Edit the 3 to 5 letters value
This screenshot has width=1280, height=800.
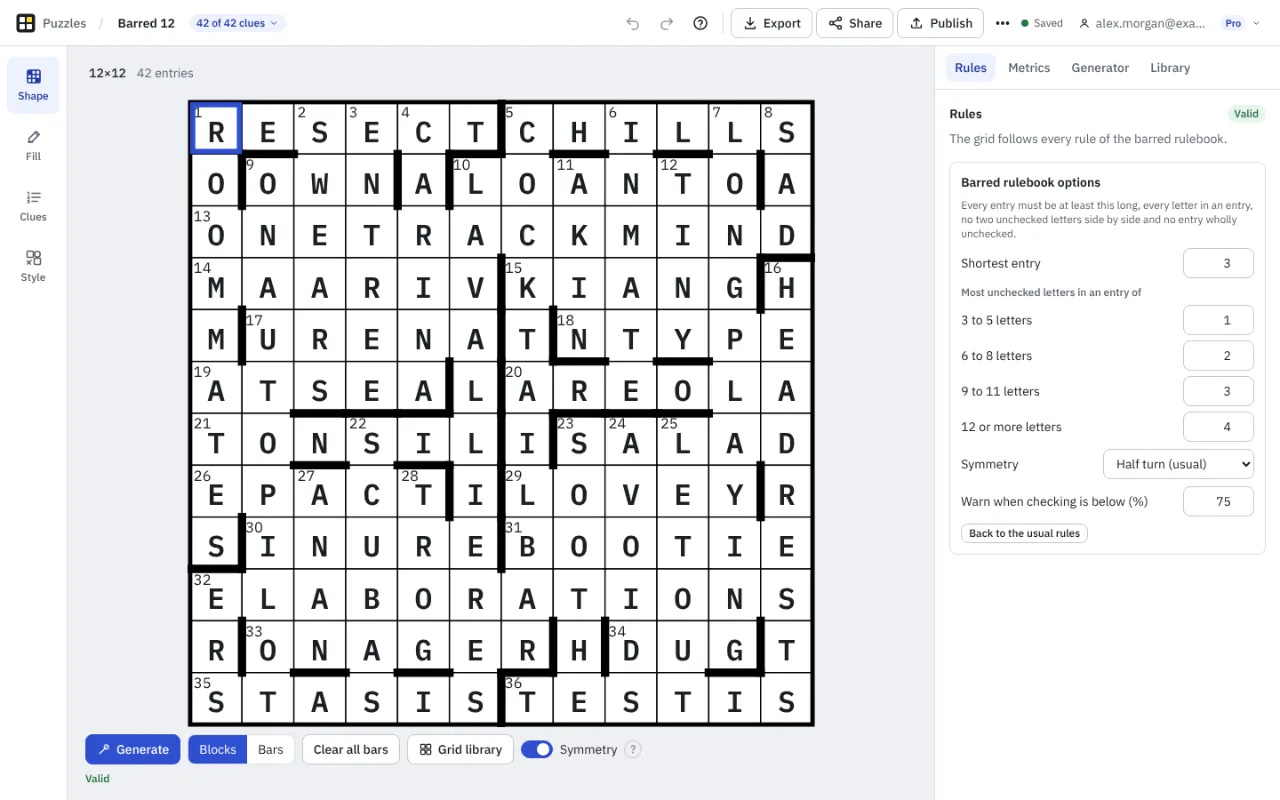(x=1218, y=320)
